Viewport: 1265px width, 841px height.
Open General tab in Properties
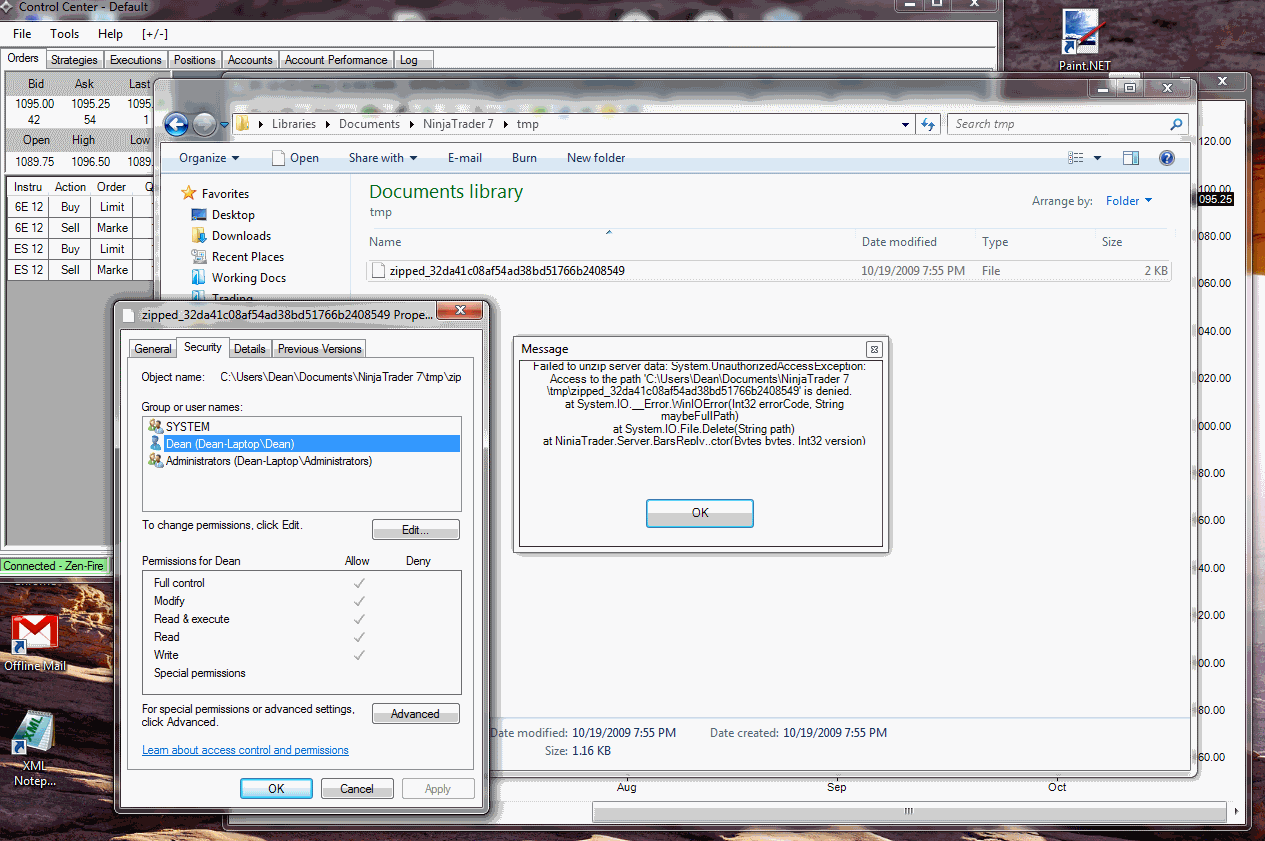153,349
